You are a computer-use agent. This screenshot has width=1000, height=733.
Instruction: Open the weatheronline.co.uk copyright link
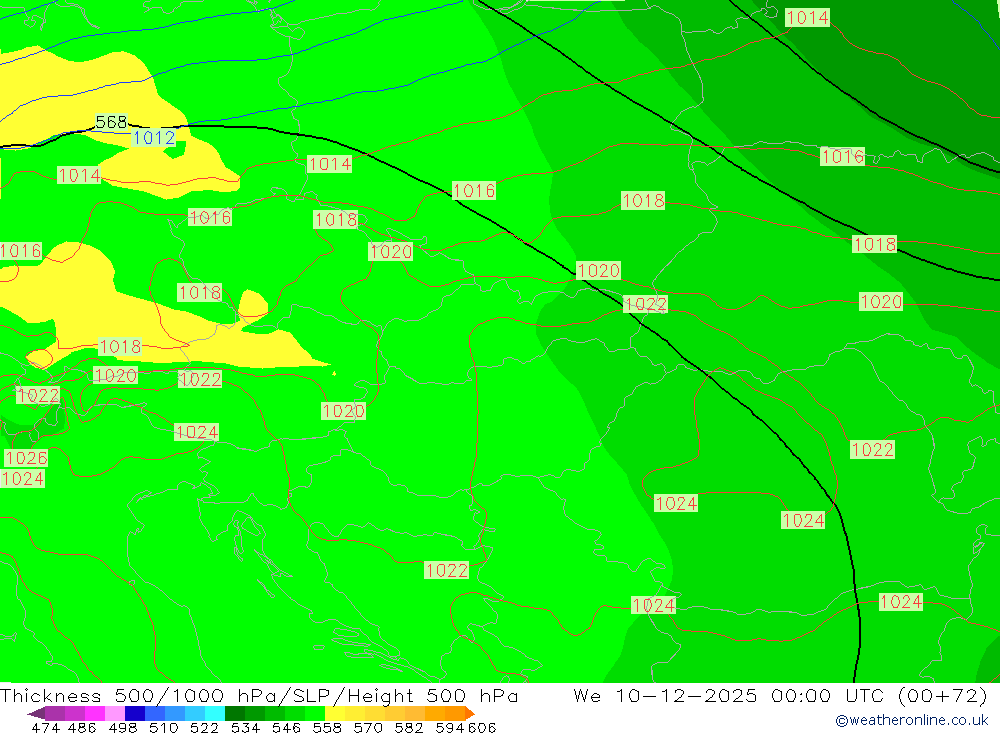coord(911,720)
